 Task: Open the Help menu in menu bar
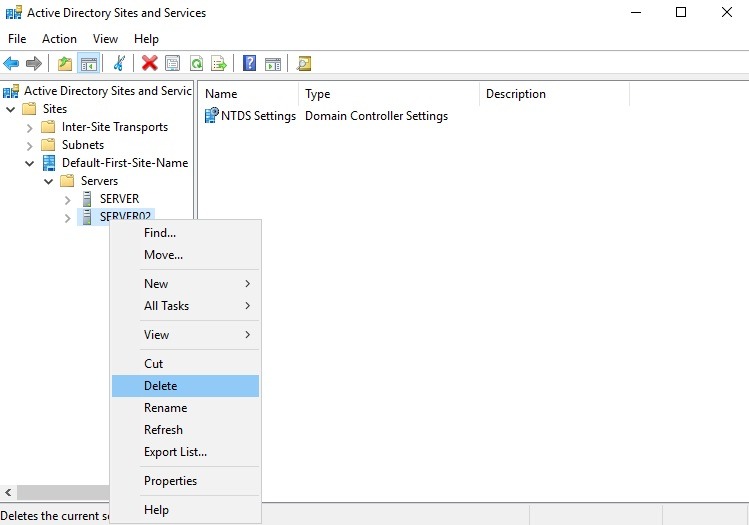point(146,39)
